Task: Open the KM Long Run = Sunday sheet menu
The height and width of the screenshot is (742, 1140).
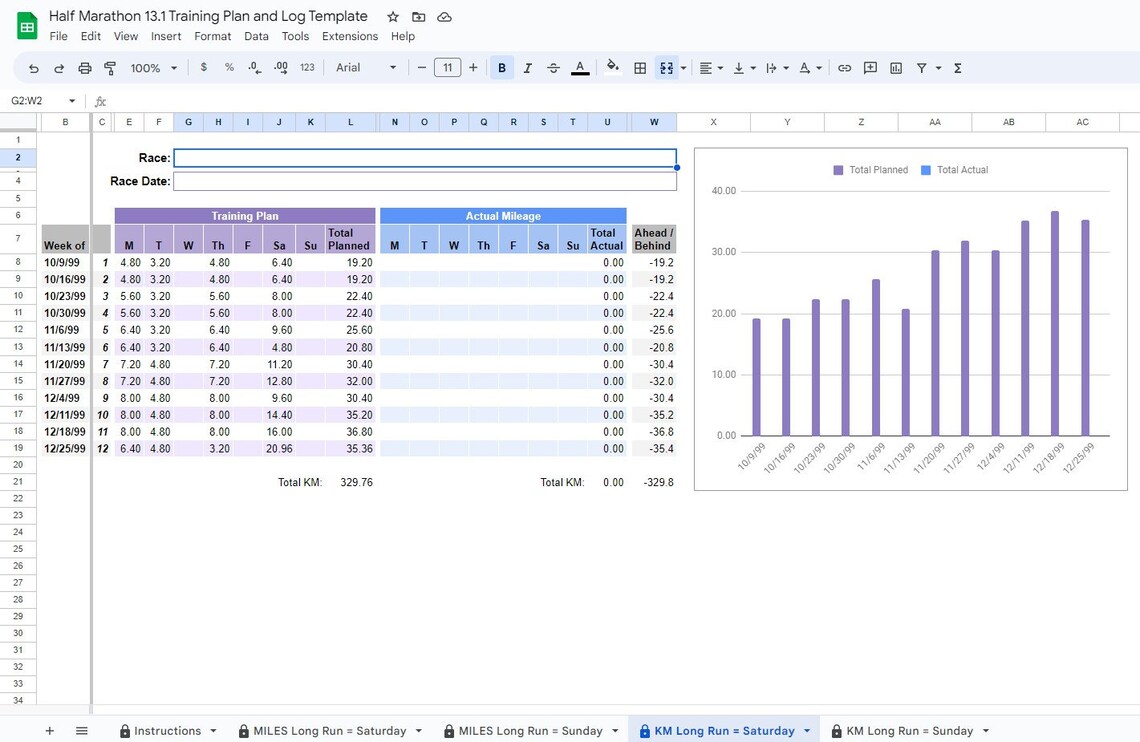Action: (985, 730)
